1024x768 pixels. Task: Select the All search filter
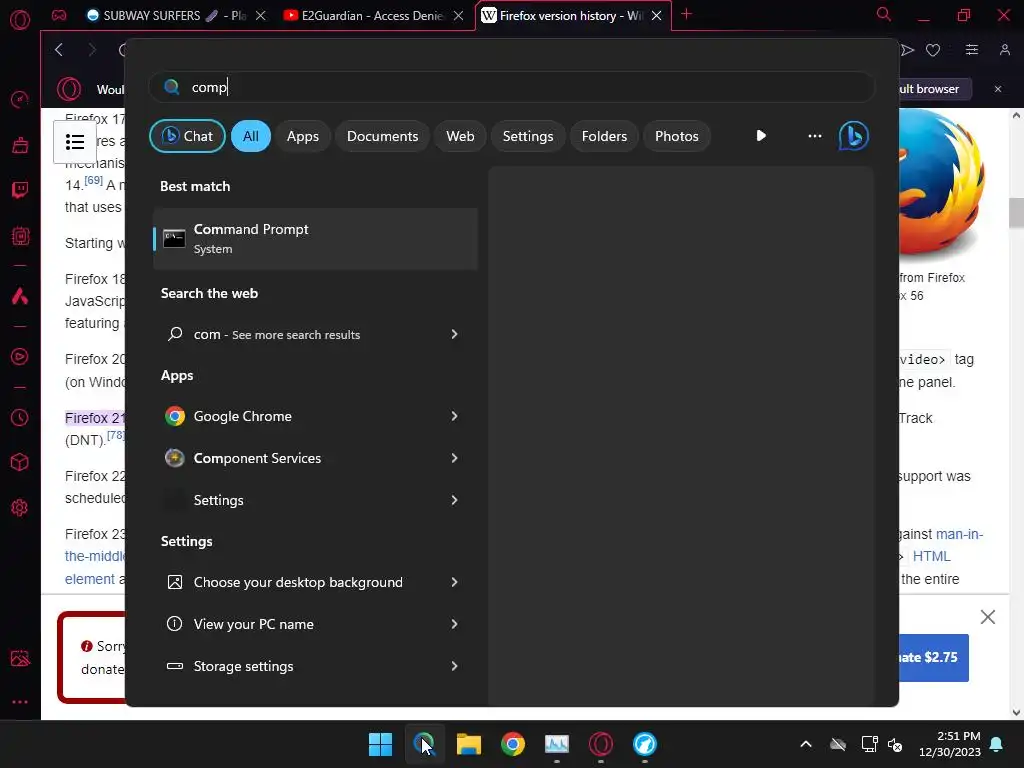tap(251, 136)
